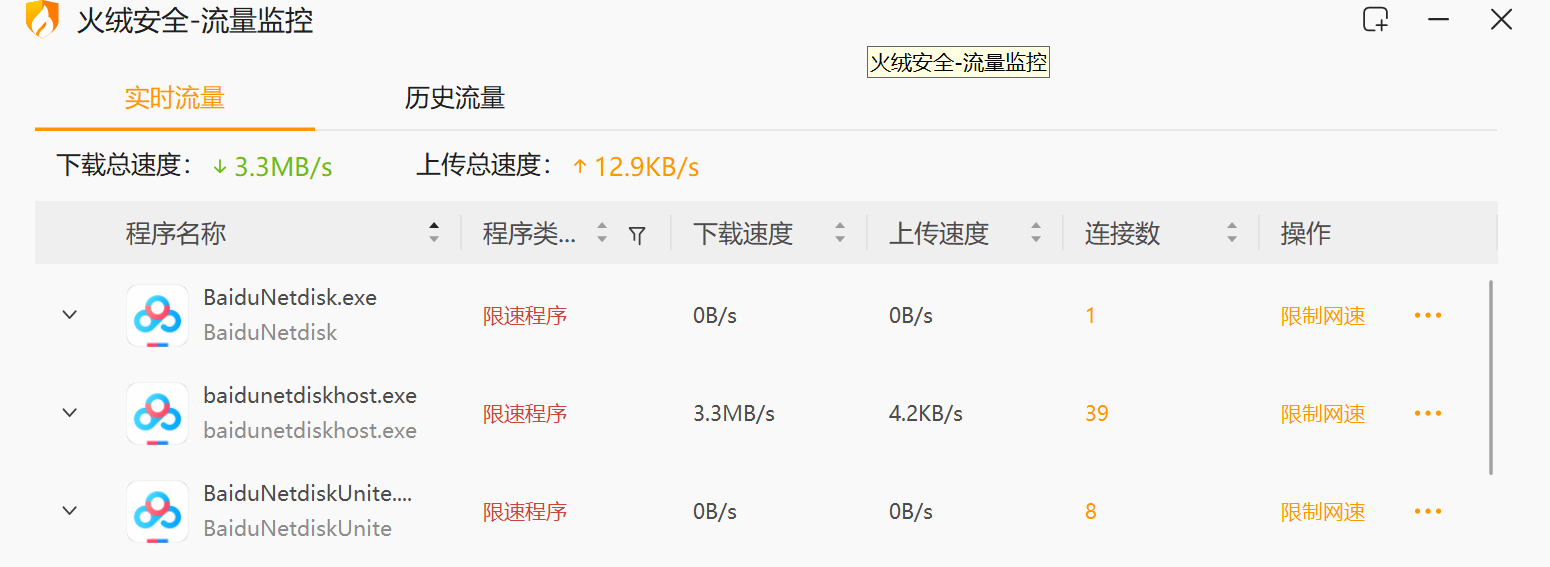Expand the BaiduNetdisk.exe row chevron
The width and height of the screenshot is (1550, 567).
[x=70, y=315]
